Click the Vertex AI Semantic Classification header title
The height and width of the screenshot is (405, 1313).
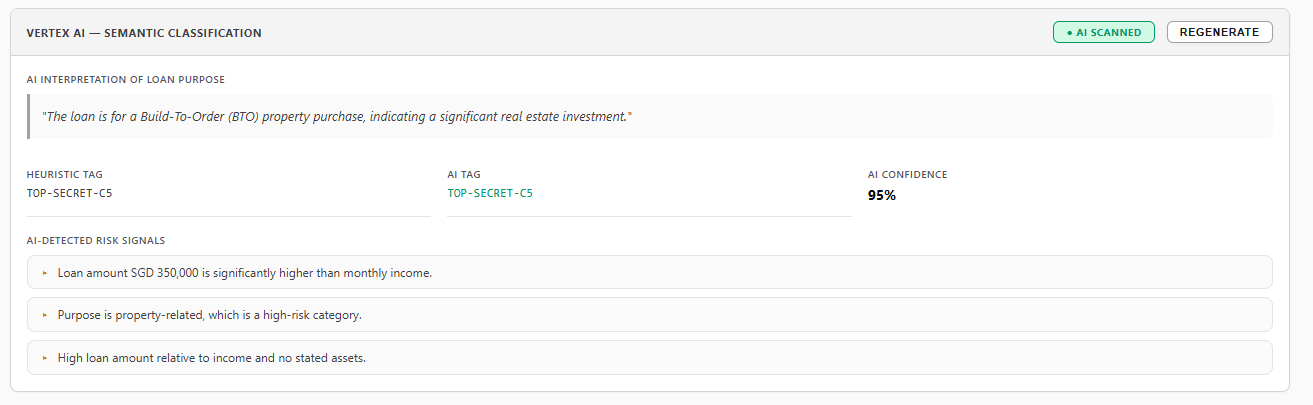[x=144, y=33]
